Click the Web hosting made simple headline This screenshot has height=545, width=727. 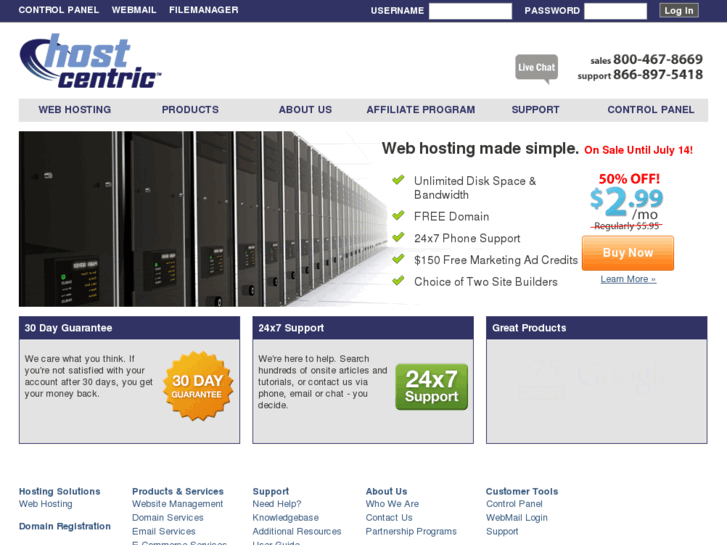[480, 148]
